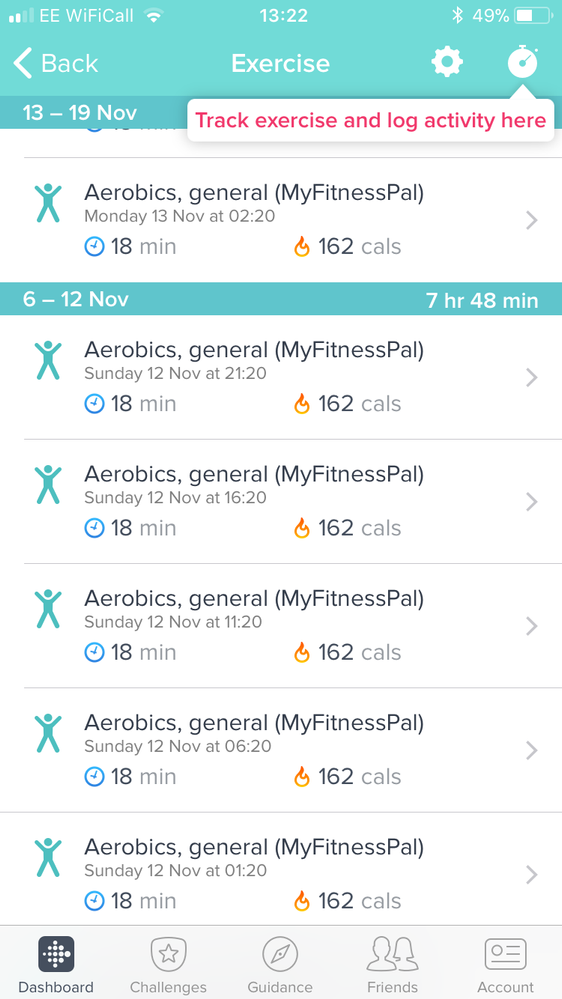This screenshot has height=999, width=562.
Task: Open the Account tab
Action: coord(505,964)
